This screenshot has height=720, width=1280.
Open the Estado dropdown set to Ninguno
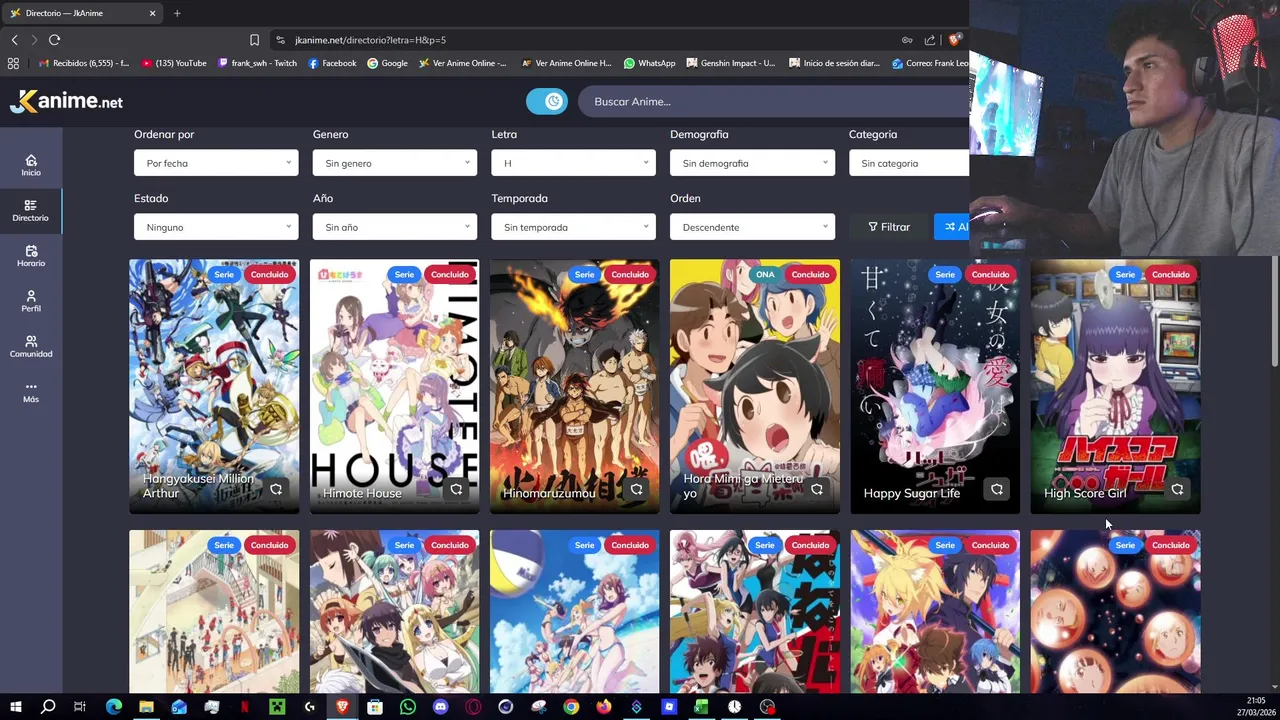click(216, 227)
